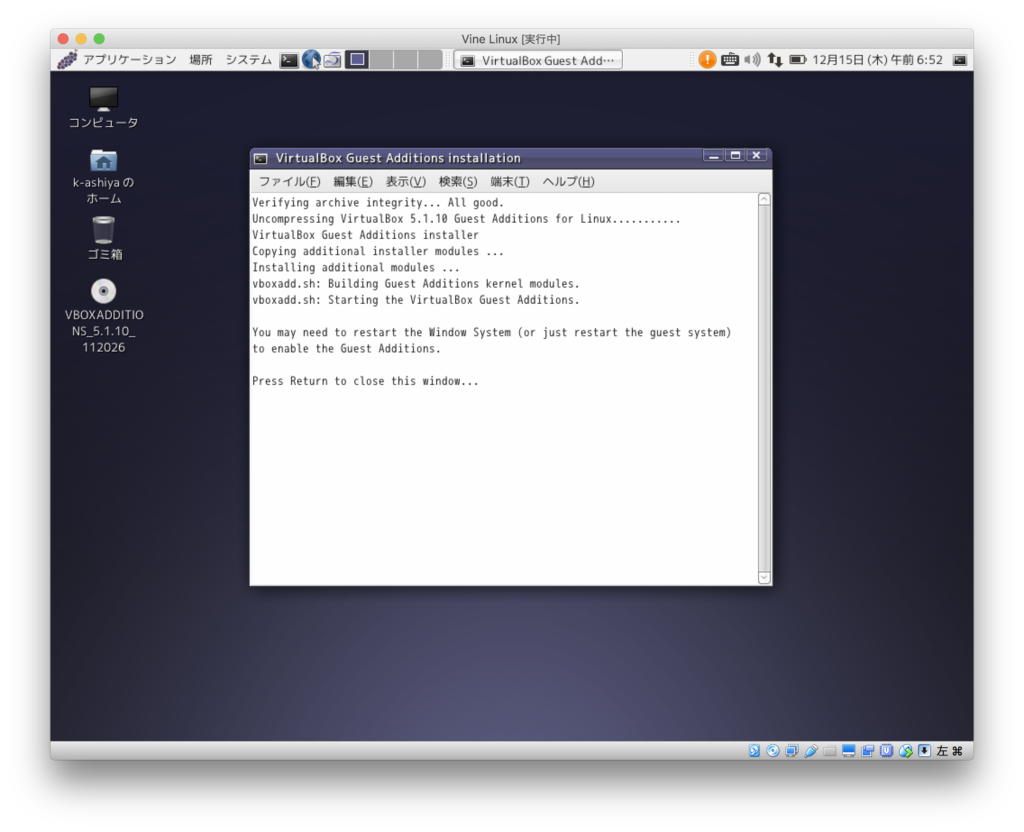
Task: Click the 'Press Return to close this window...' line
Action: 366,381
